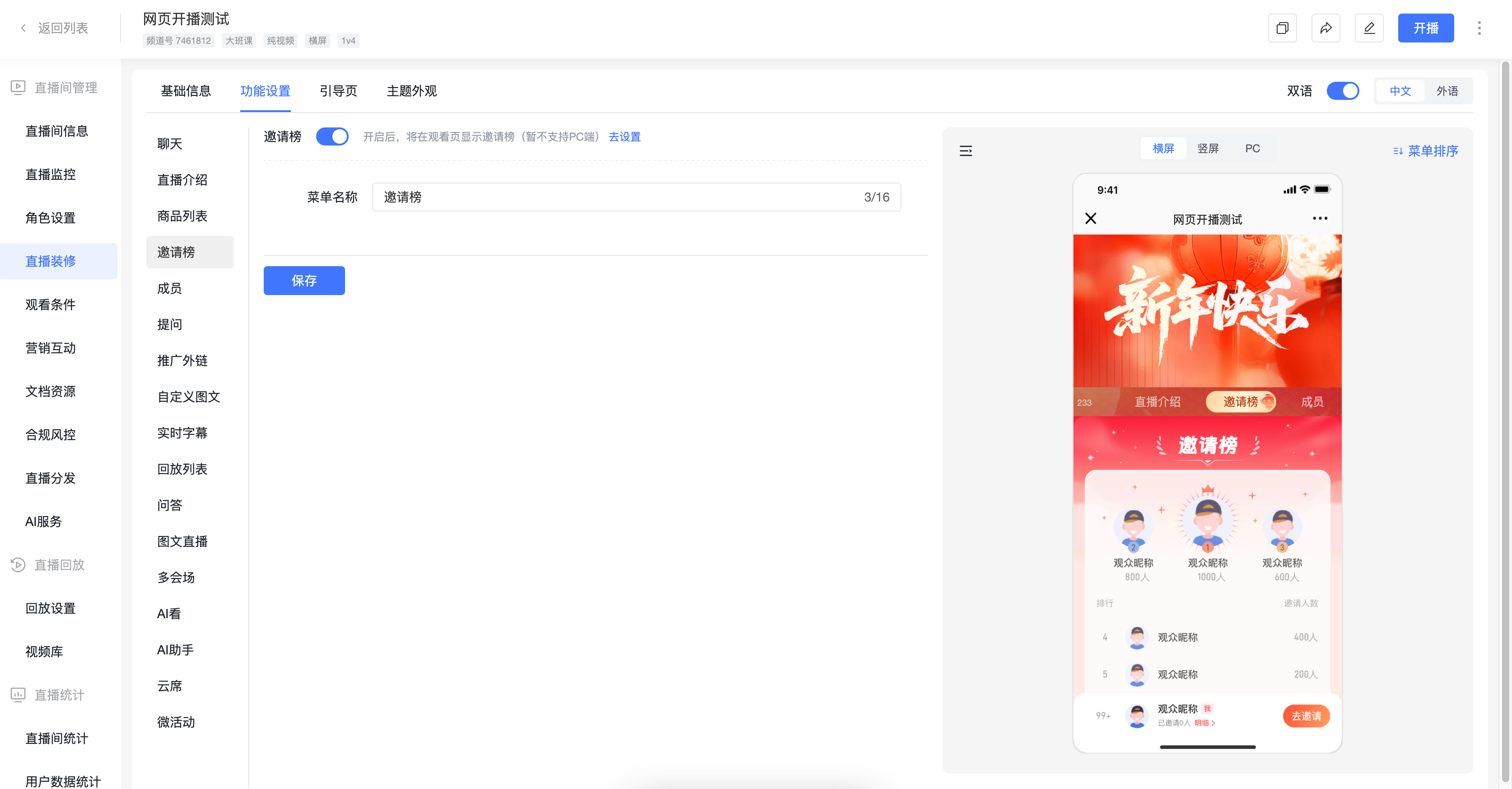Select 直播装修 in sidebar
1512x789 pixels.
click(59, 262)
